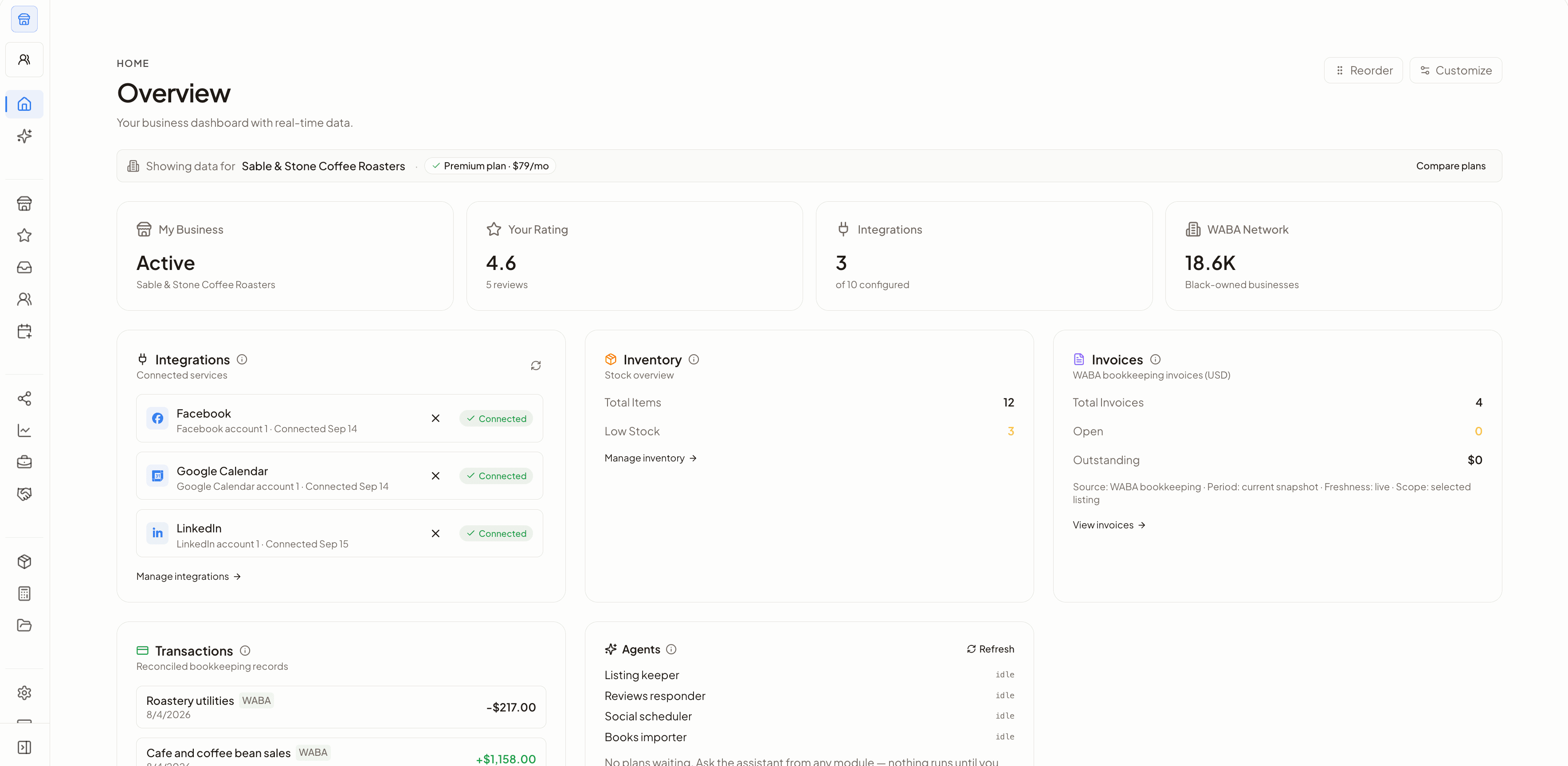Screen dimensions: 1568x766
Task: Open the Your Rating summary card
Action: [x=634, y=256]
